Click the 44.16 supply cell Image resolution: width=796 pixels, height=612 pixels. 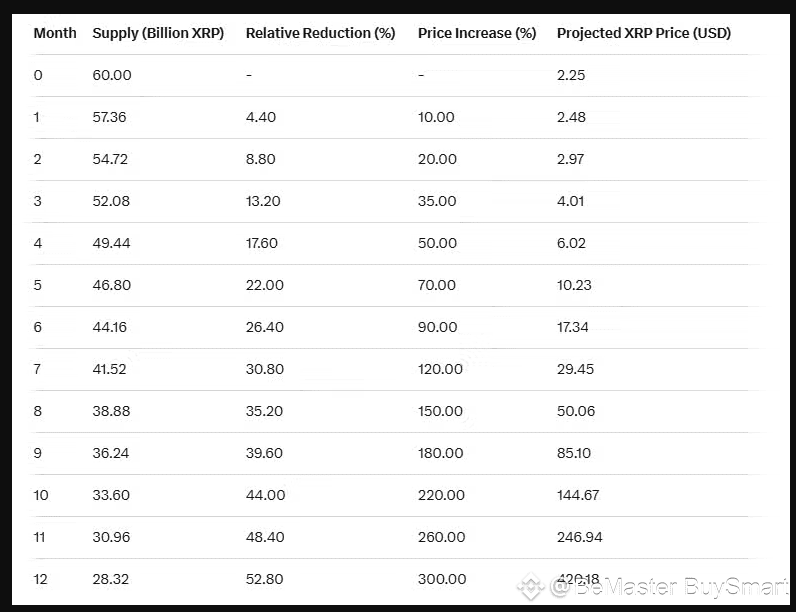[x=111, y=327]
